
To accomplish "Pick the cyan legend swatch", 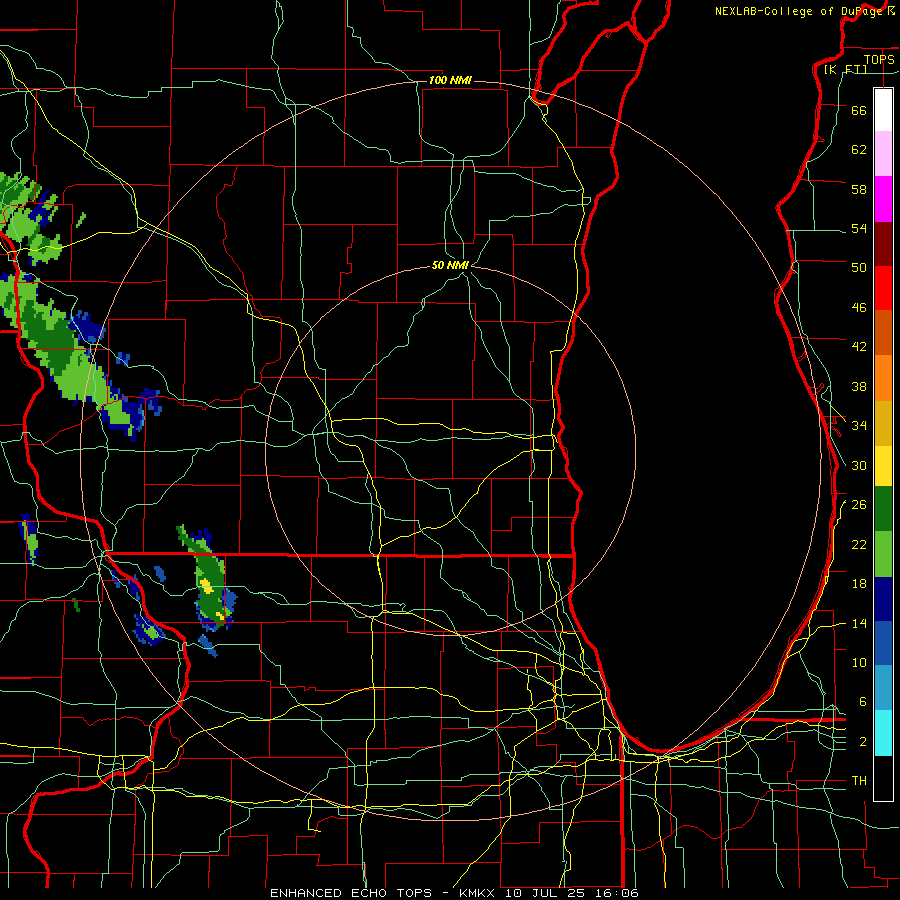I will (x=883, y=733).
